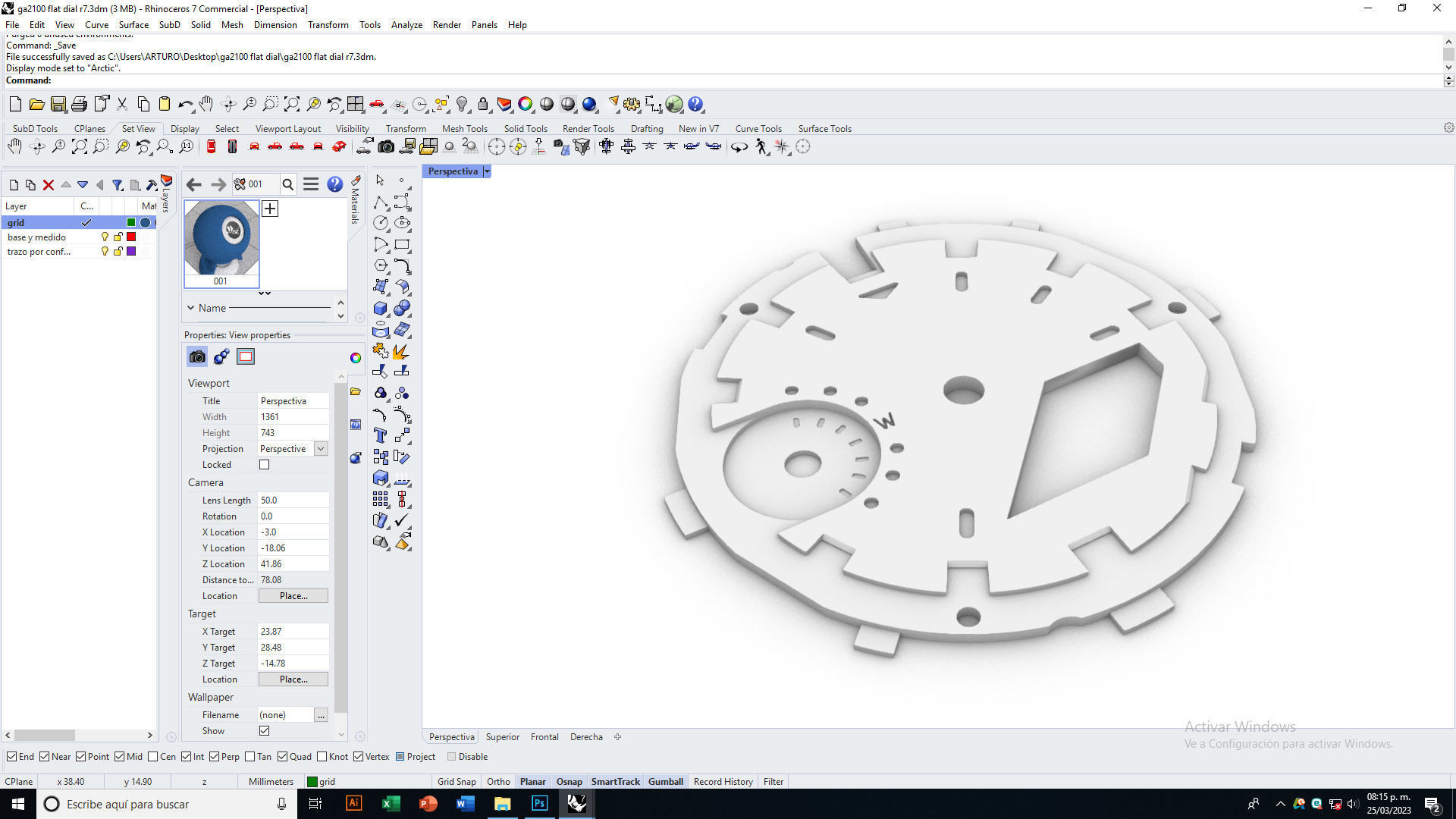Screen dimensions: 1456x819
Task: Click the green color swatch of grid layer
Action: pos(131,222)
